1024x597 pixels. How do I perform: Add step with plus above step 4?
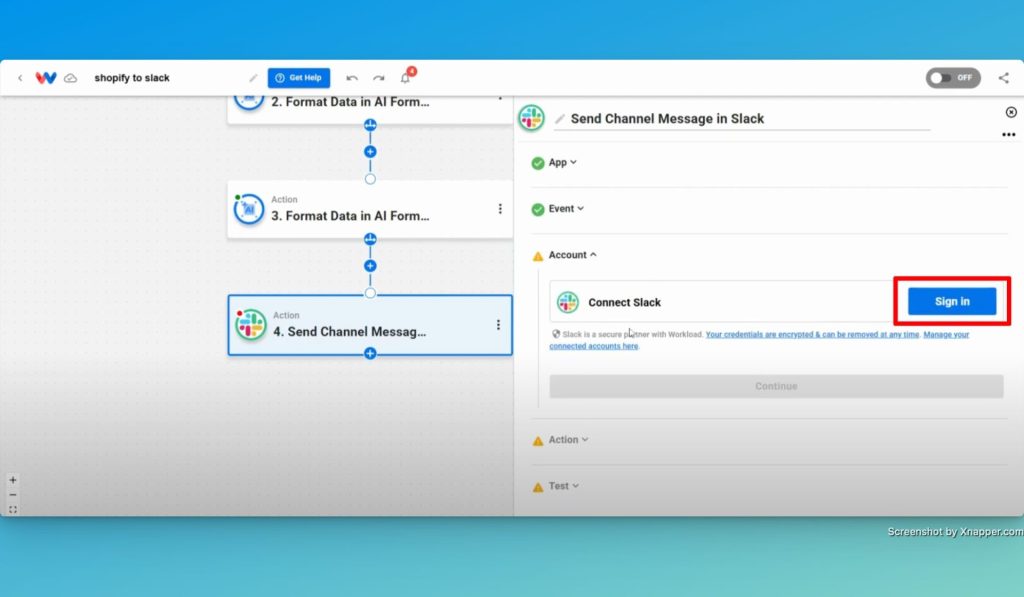pyautogui.click(x=370, y=266)
